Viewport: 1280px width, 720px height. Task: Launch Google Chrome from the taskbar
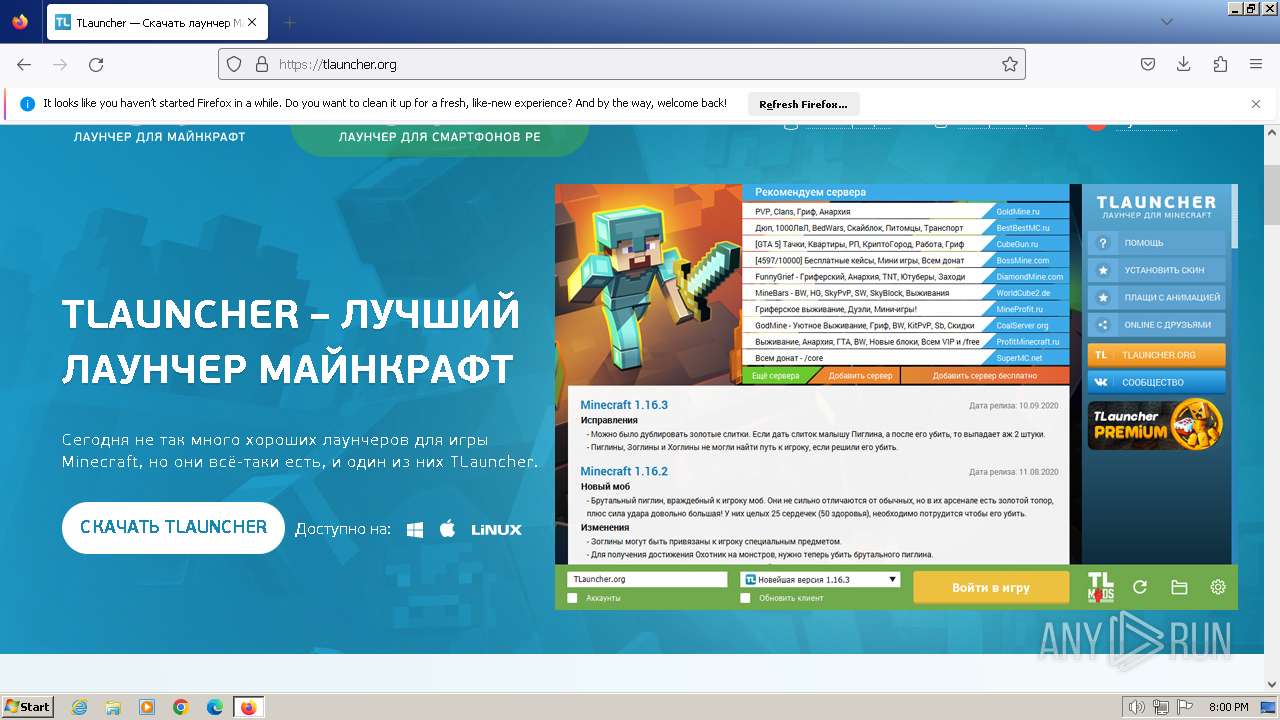[x=181, y=707]
